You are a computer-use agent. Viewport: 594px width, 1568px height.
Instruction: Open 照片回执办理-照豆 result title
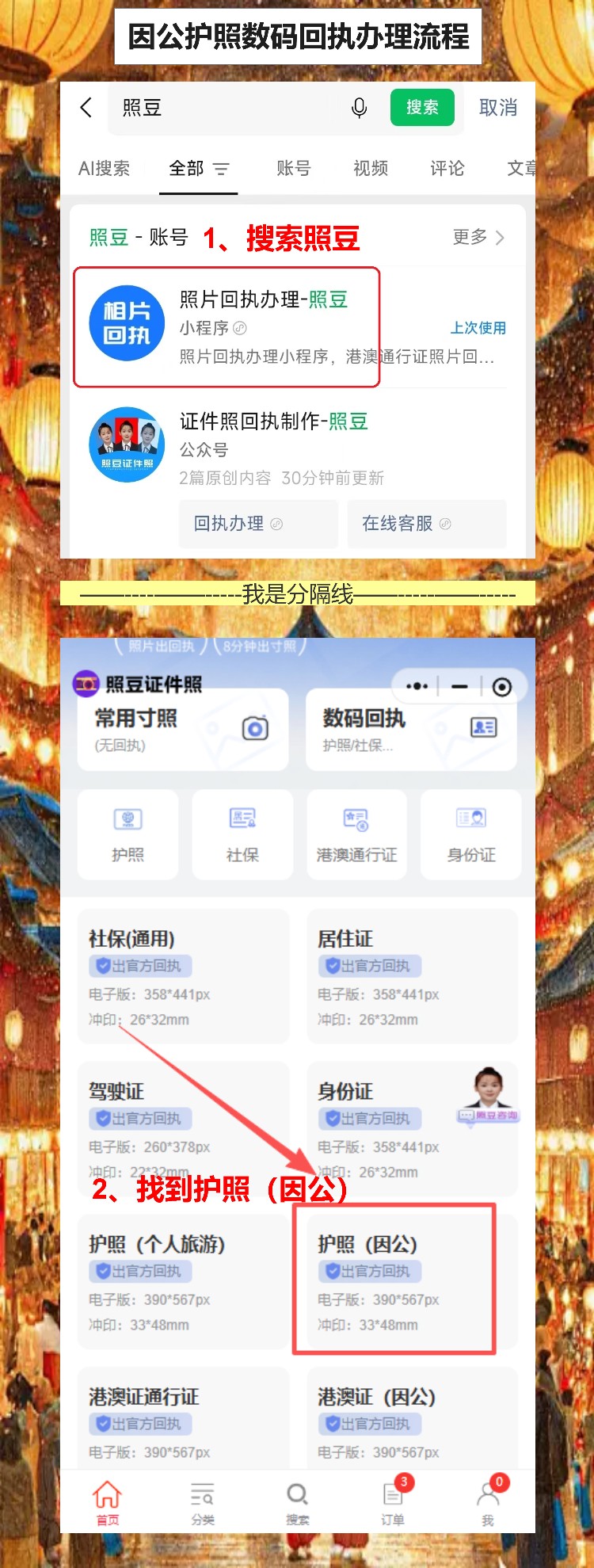[264, 299]
